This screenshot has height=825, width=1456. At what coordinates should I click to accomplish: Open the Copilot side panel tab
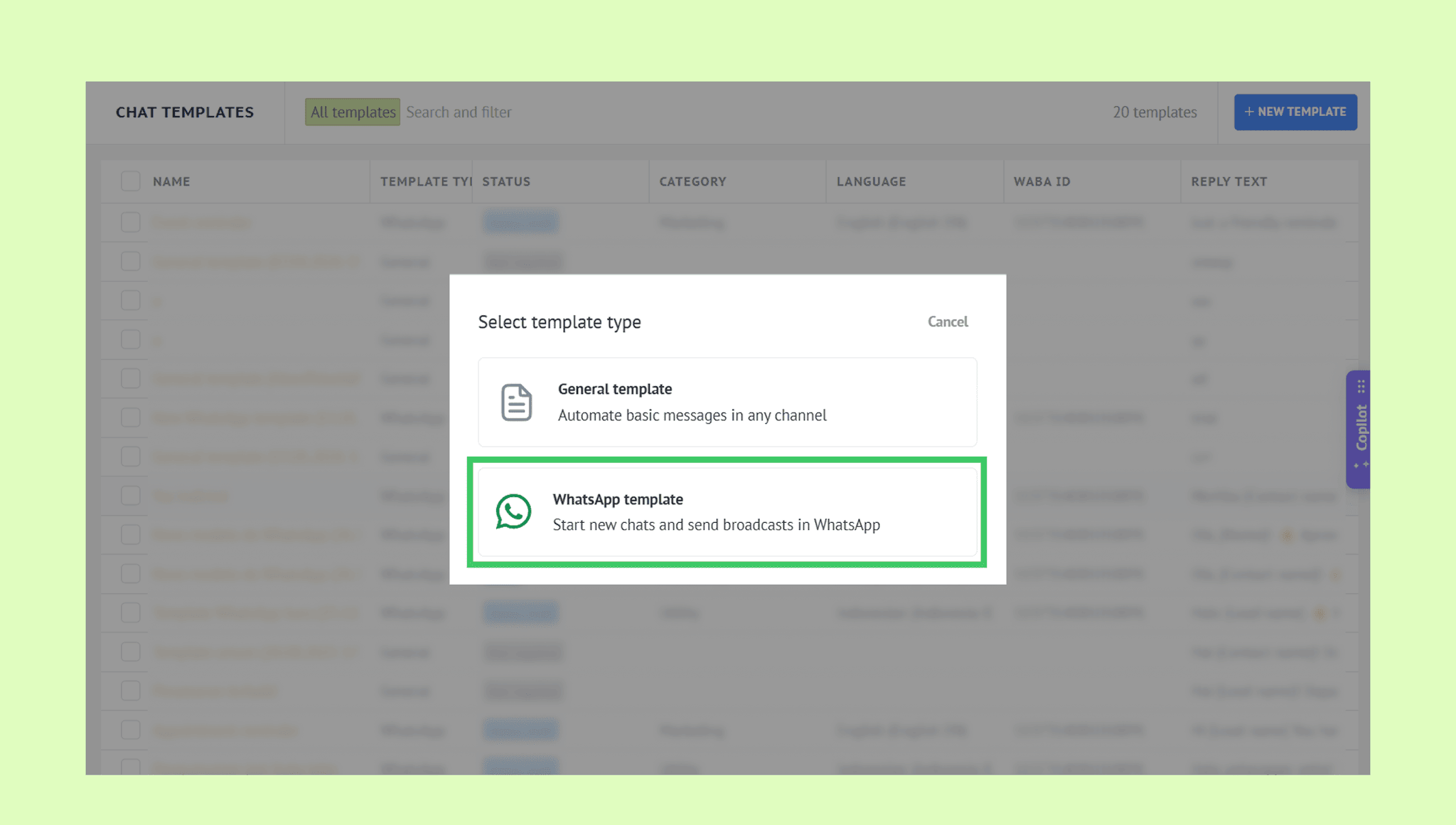(x=1359, y=429)
